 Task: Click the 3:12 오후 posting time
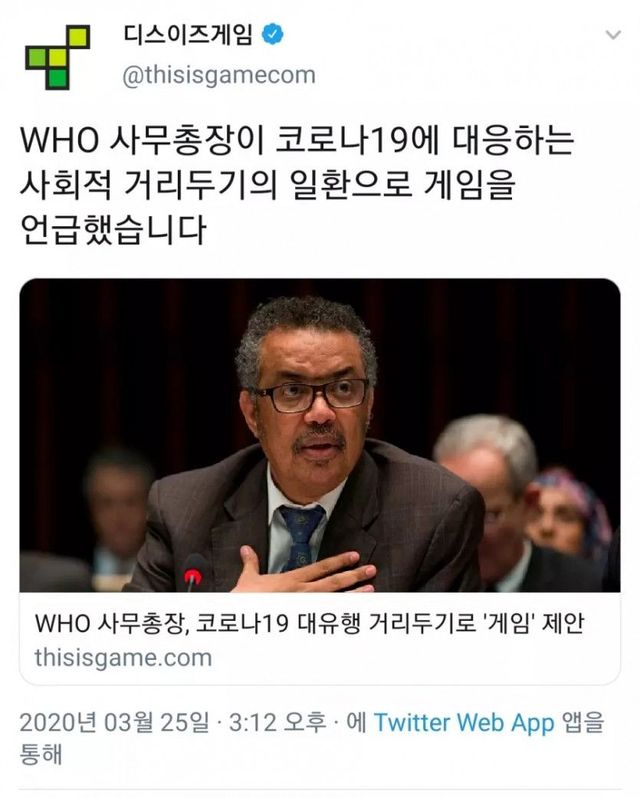click(278, 723)
